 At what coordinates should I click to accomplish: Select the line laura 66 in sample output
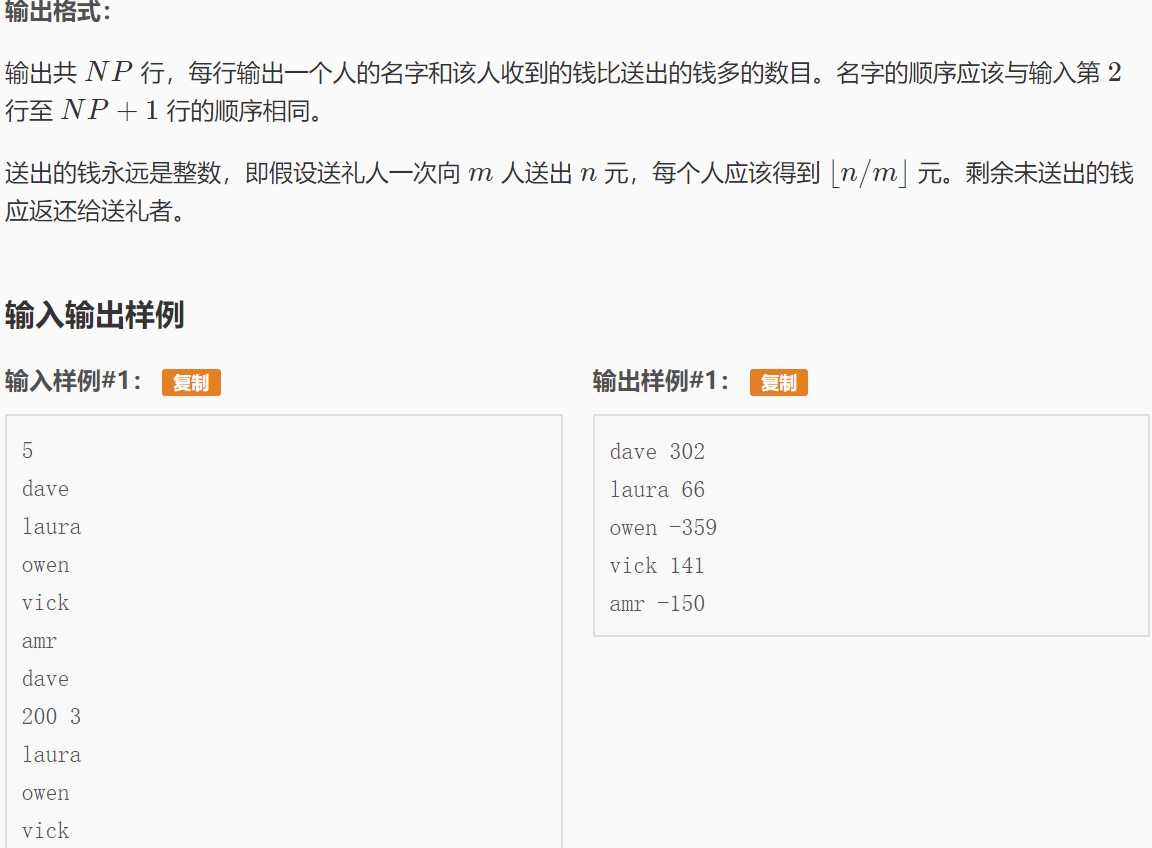pyautogui.click(x=657, y=489)
